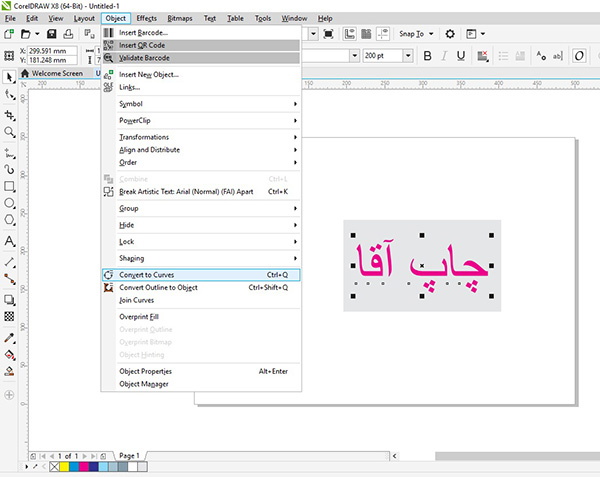The image size is (600, 477).
Task: Select the Polygon tool
Action: tap(9, 220)
